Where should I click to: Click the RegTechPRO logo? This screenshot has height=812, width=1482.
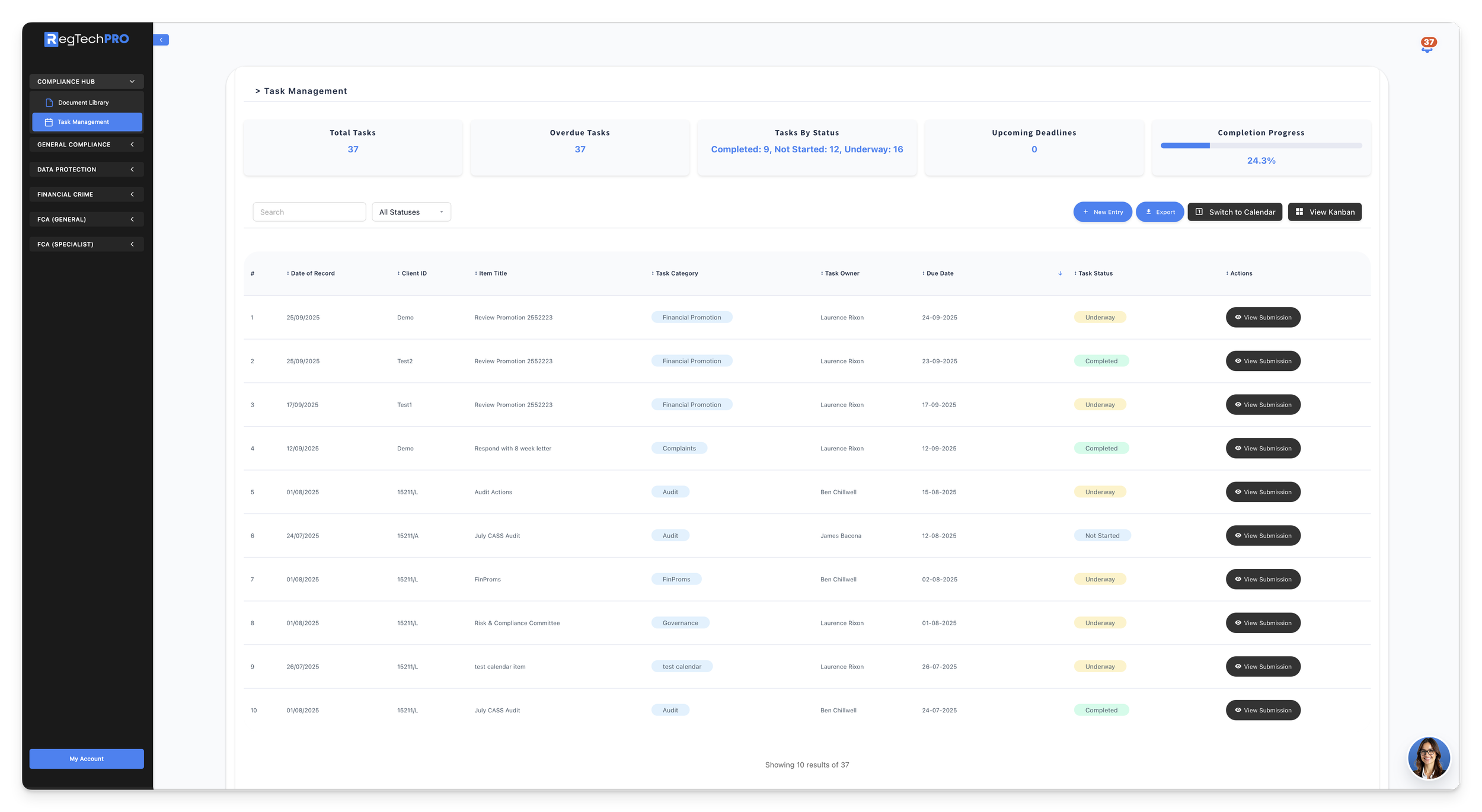click(x=87, y=39)
